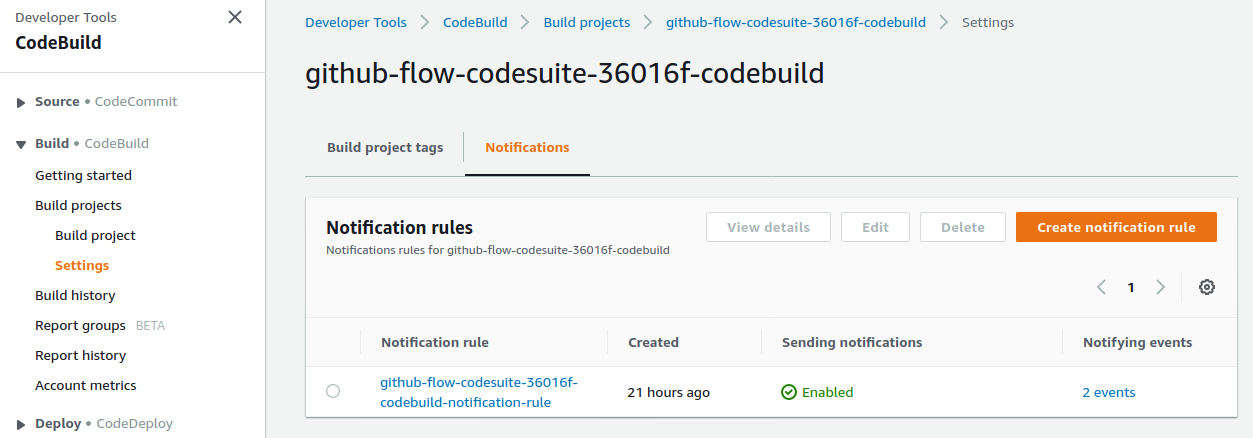Open Build projects in sidebar
Viewport: 1253px width, 438px height.
click(x=78, y=205)
